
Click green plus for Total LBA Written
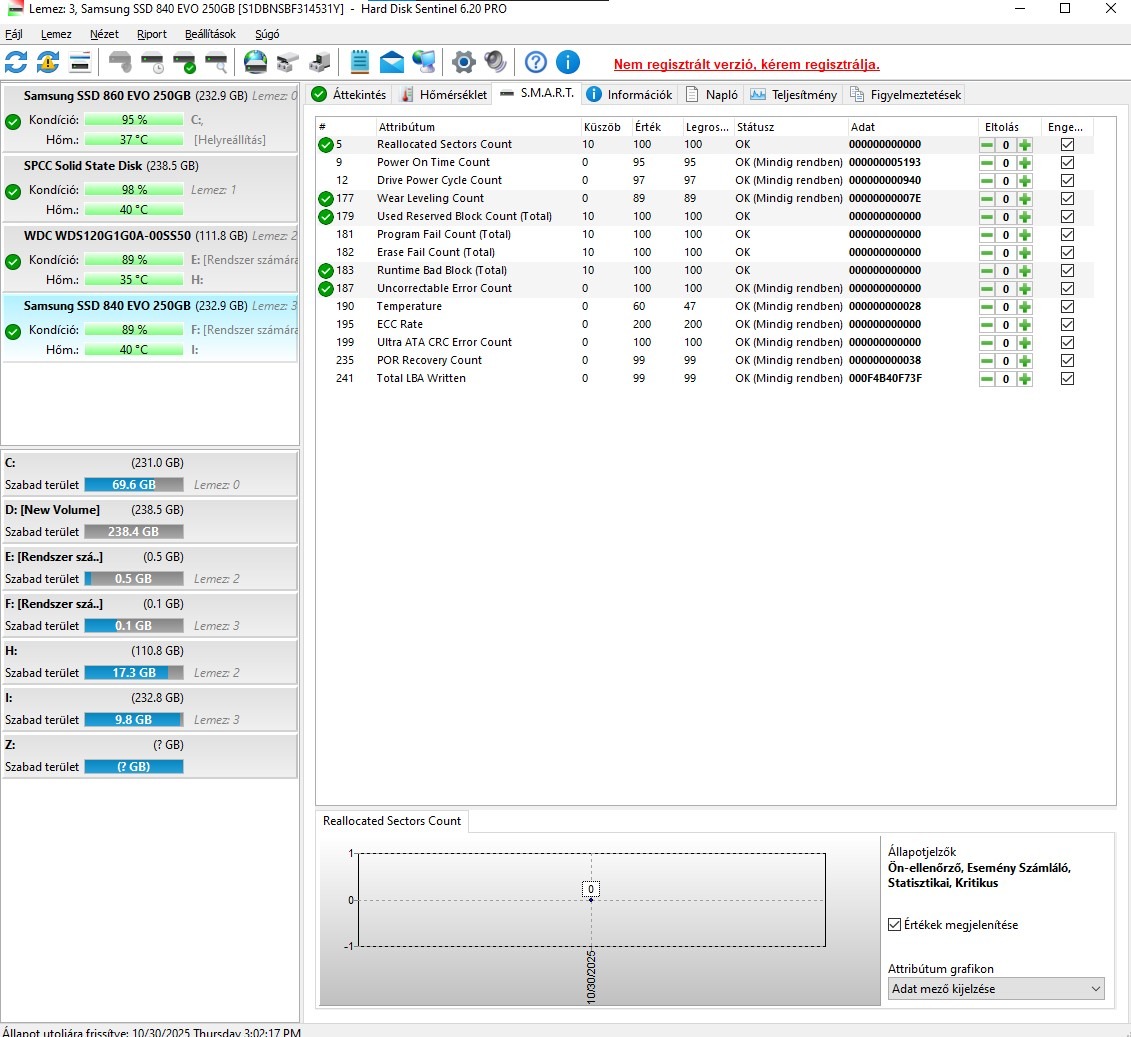[x=1024, y=379]
